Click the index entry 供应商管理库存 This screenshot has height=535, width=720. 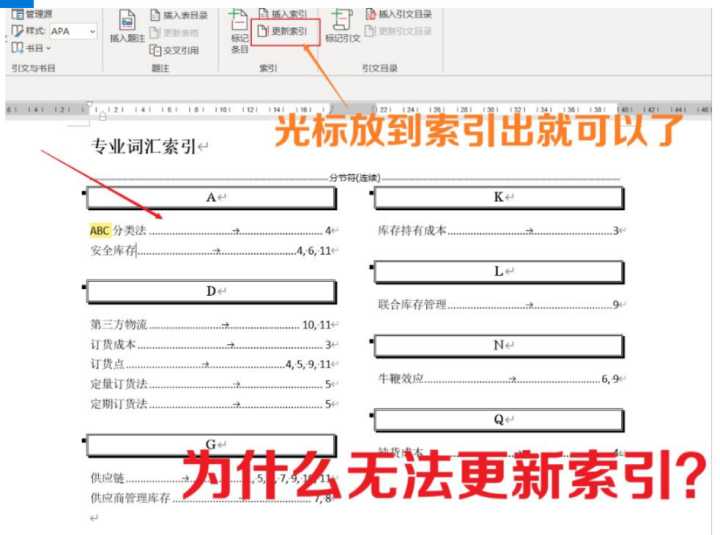(130, 498)
